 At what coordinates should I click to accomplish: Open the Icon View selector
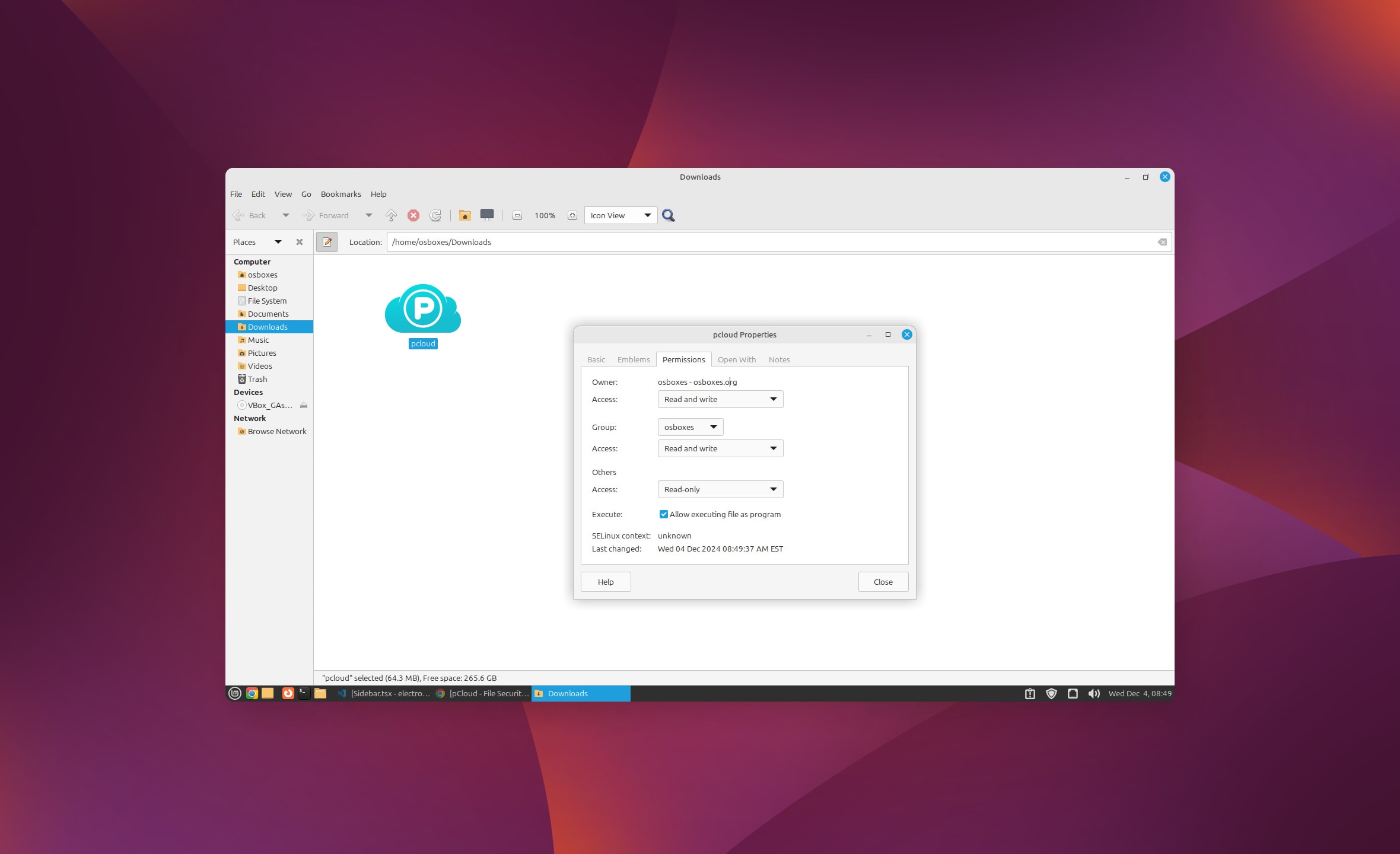click(619, 215)
